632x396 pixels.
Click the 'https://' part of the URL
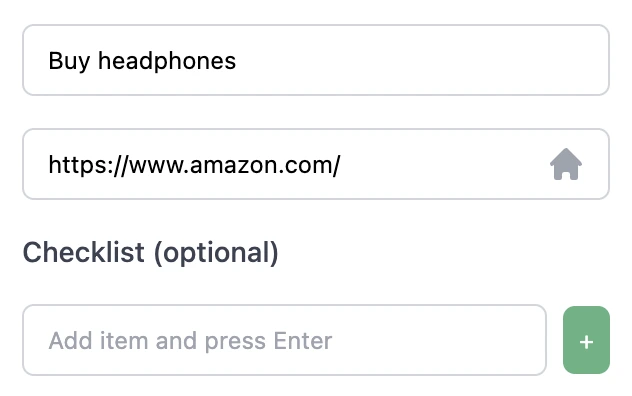[88, 165]
